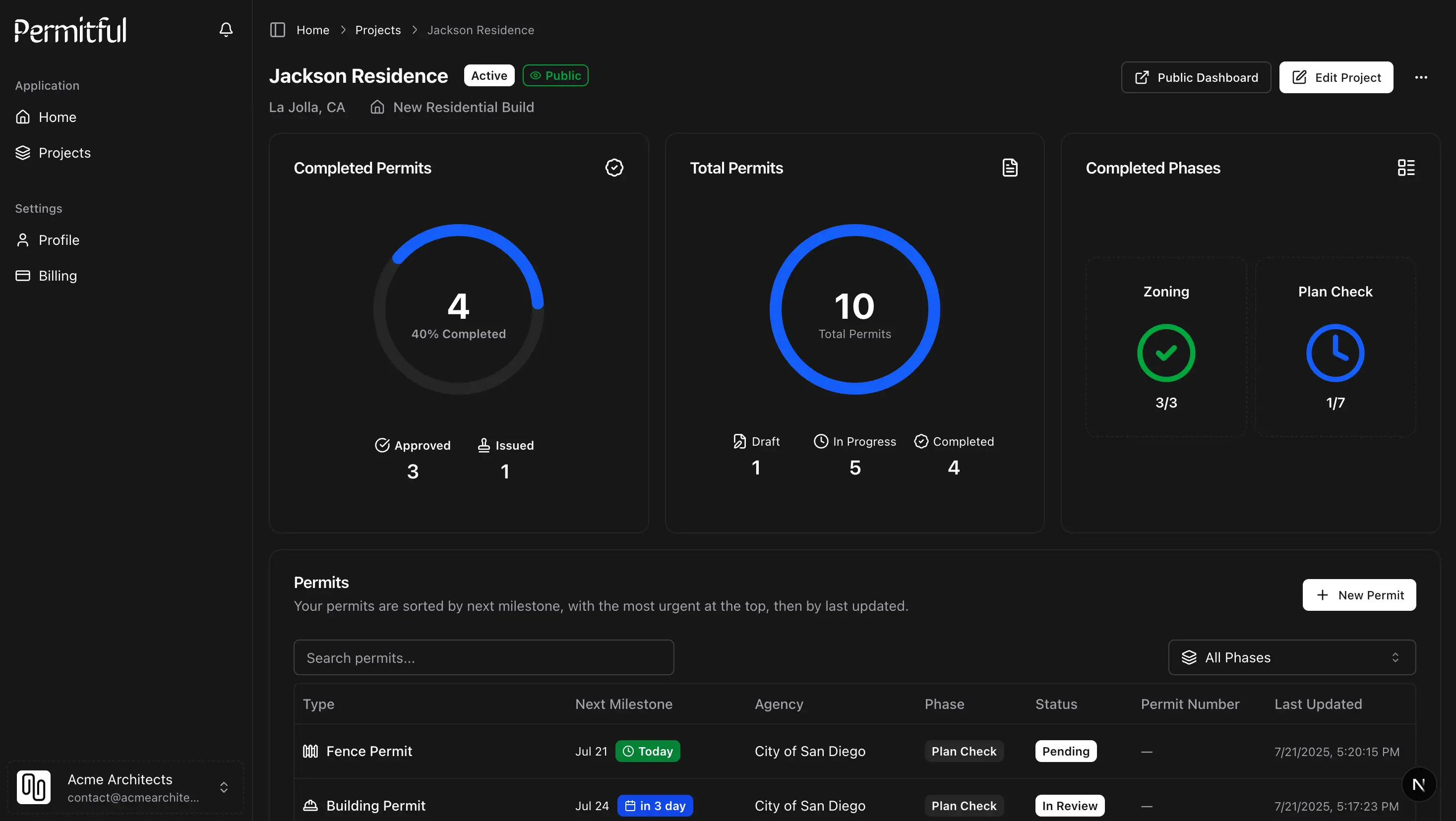Image resolution: width=1456 pixels, height=821 pixels.
Task: Click the In Review status badge
Action: pyautogui.click(x=1069, y=805)
